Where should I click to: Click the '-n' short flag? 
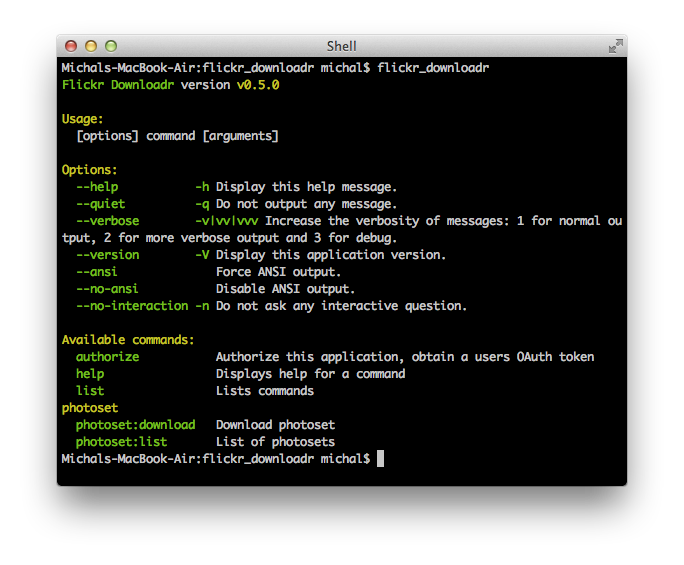(202, 306)
